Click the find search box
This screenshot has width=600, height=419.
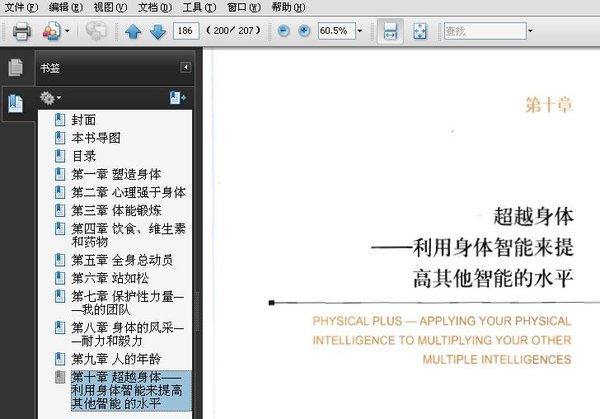click(485, 31)
